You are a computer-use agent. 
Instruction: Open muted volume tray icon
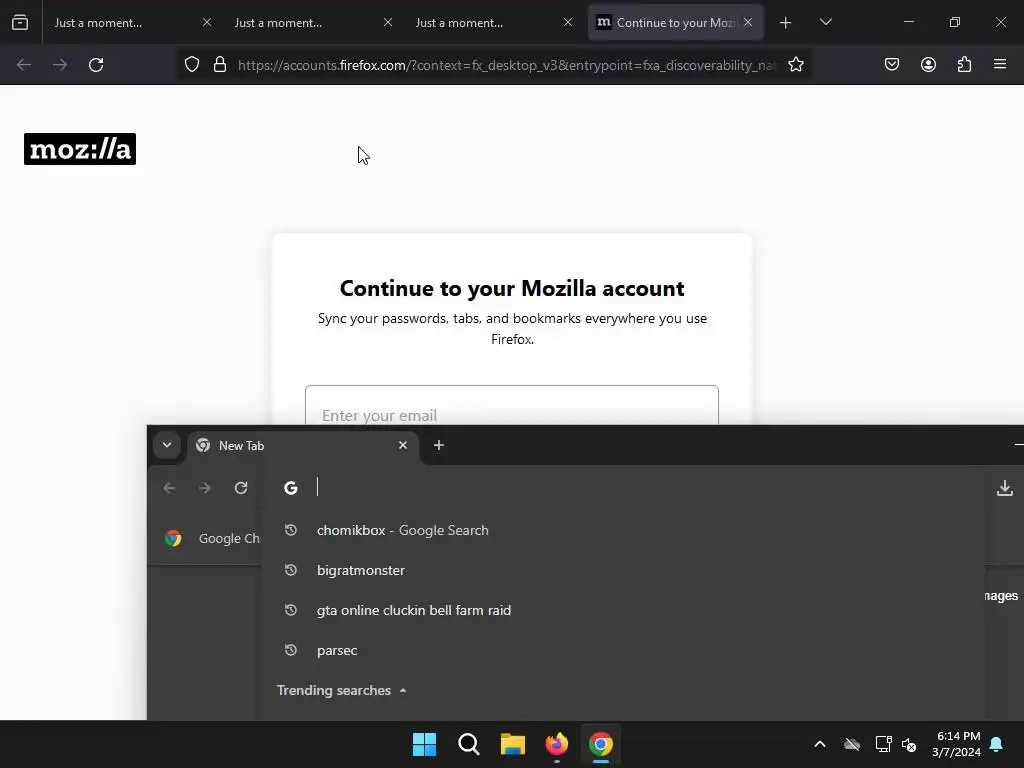click(x=909, y=744)
